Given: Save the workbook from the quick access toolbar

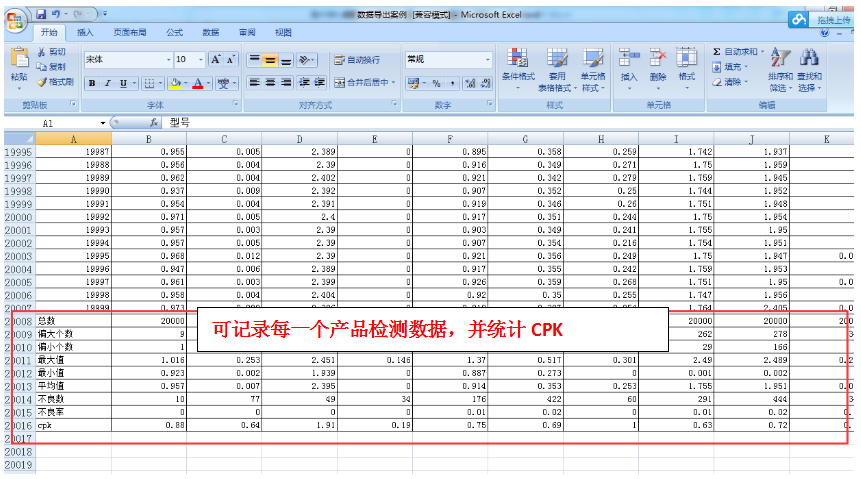Looking at the screenshot, I should pos(41,15).
